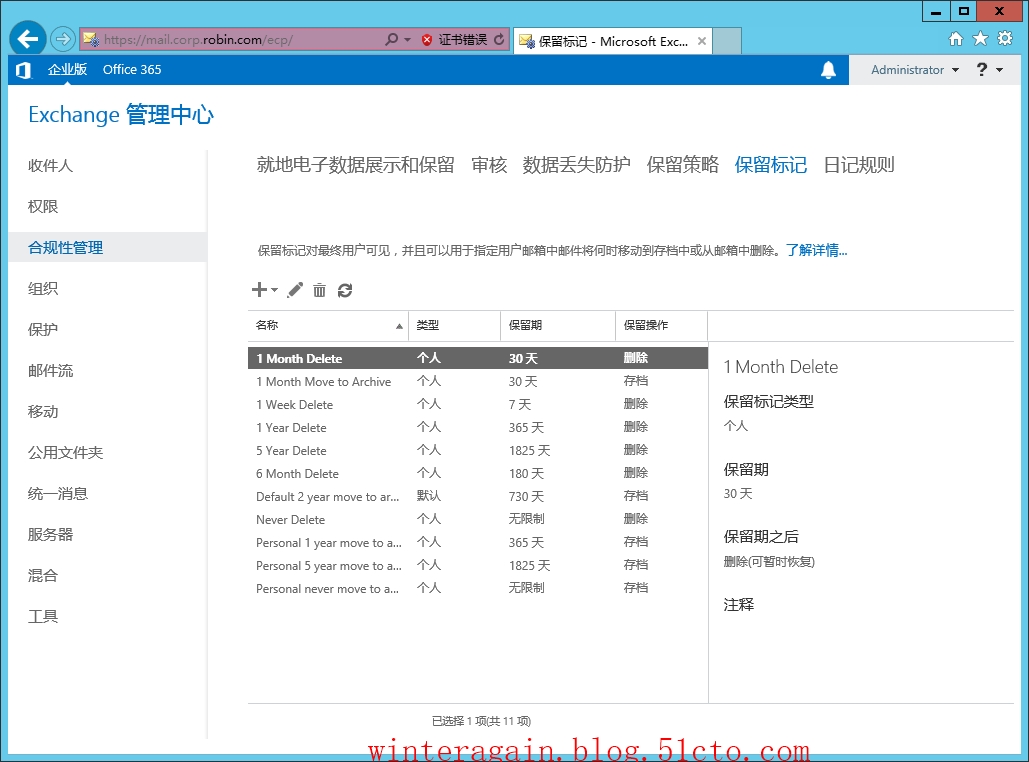Click the 企业版 header link

point(68,70)
